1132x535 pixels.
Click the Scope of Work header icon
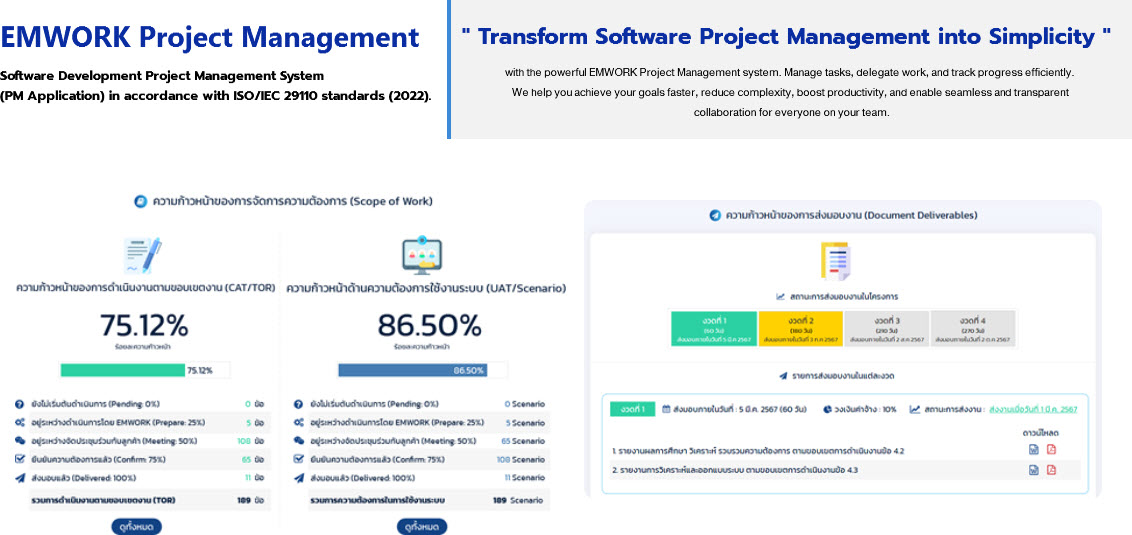(141, 201)
